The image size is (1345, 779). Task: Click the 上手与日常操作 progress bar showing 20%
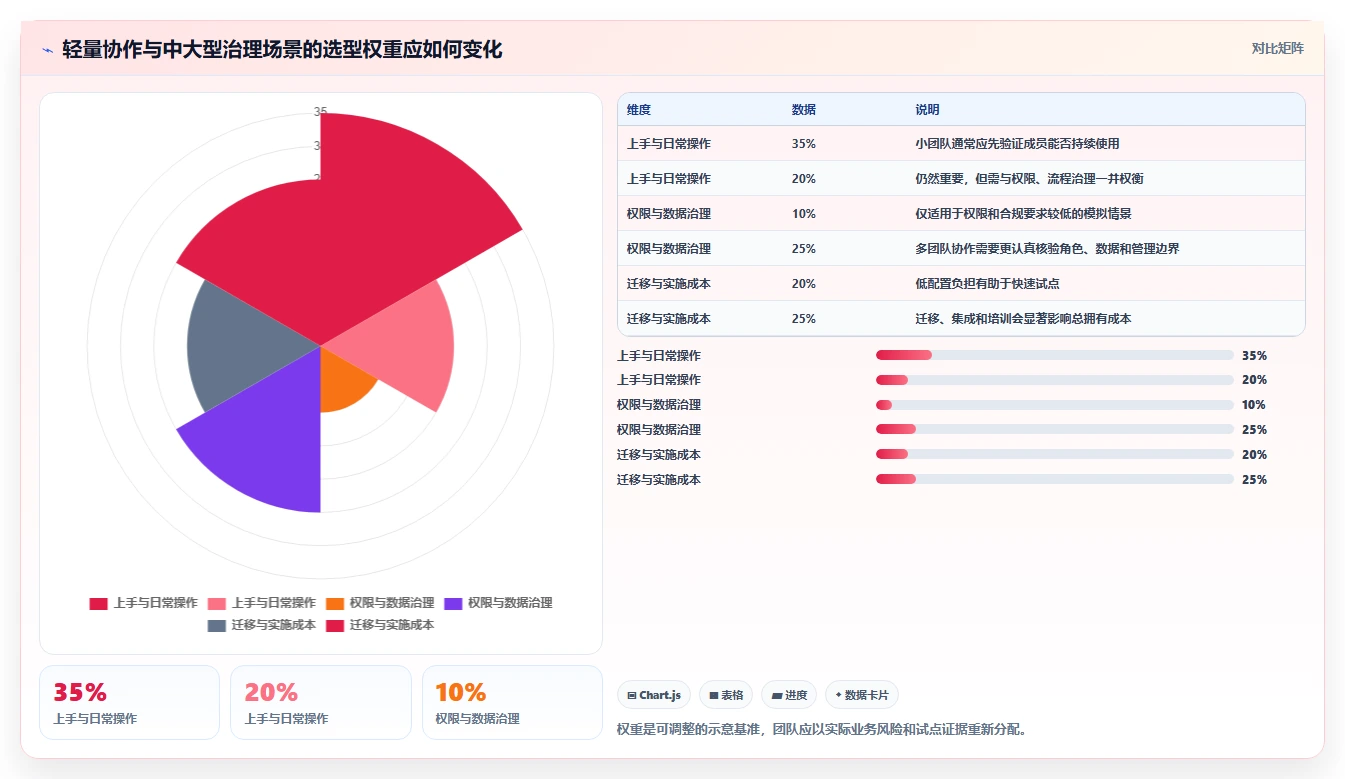(1055, 380)
